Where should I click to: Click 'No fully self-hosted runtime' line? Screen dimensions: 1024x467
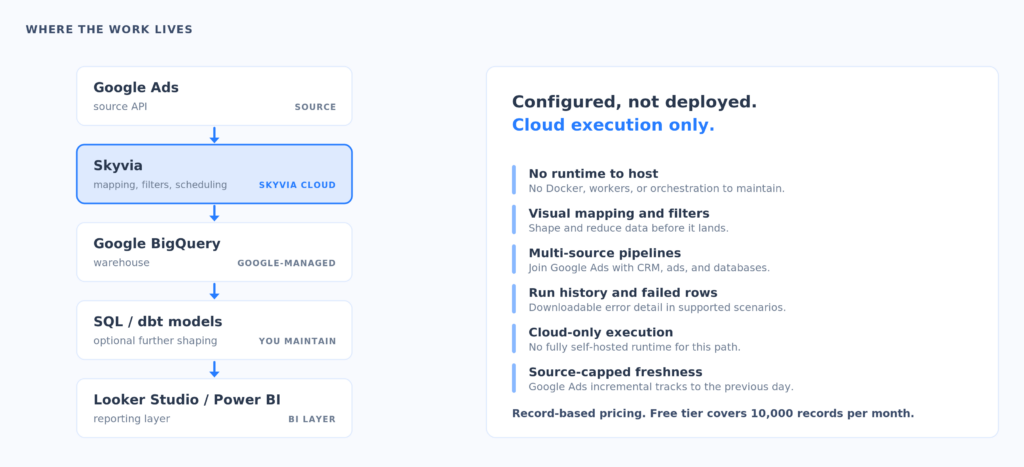(635, 347)
